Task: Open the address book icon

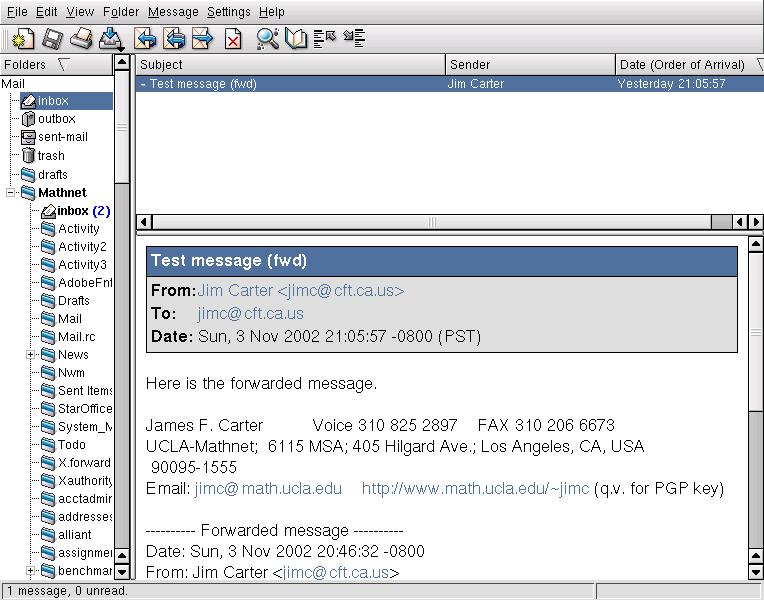Action: click(295, 39)
